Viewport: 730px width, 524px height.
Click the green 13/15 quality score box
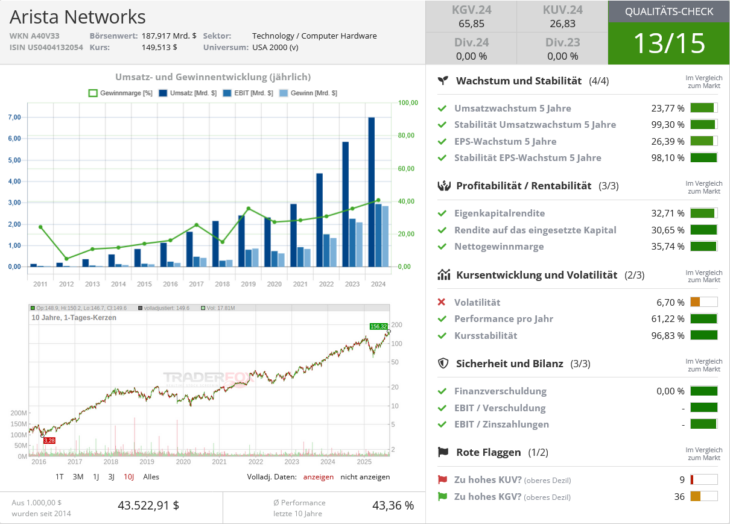(669, 43)
